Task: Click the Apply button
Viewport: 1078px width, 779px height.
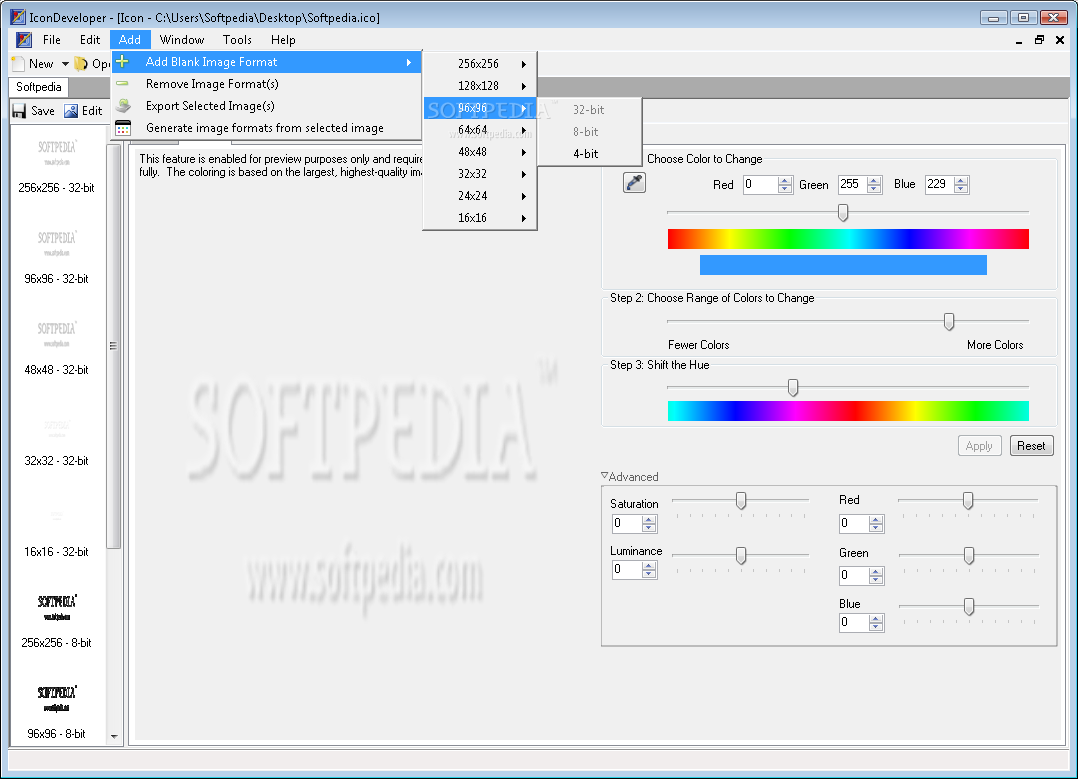Action: pyautogui.click(x=979, y=446)
